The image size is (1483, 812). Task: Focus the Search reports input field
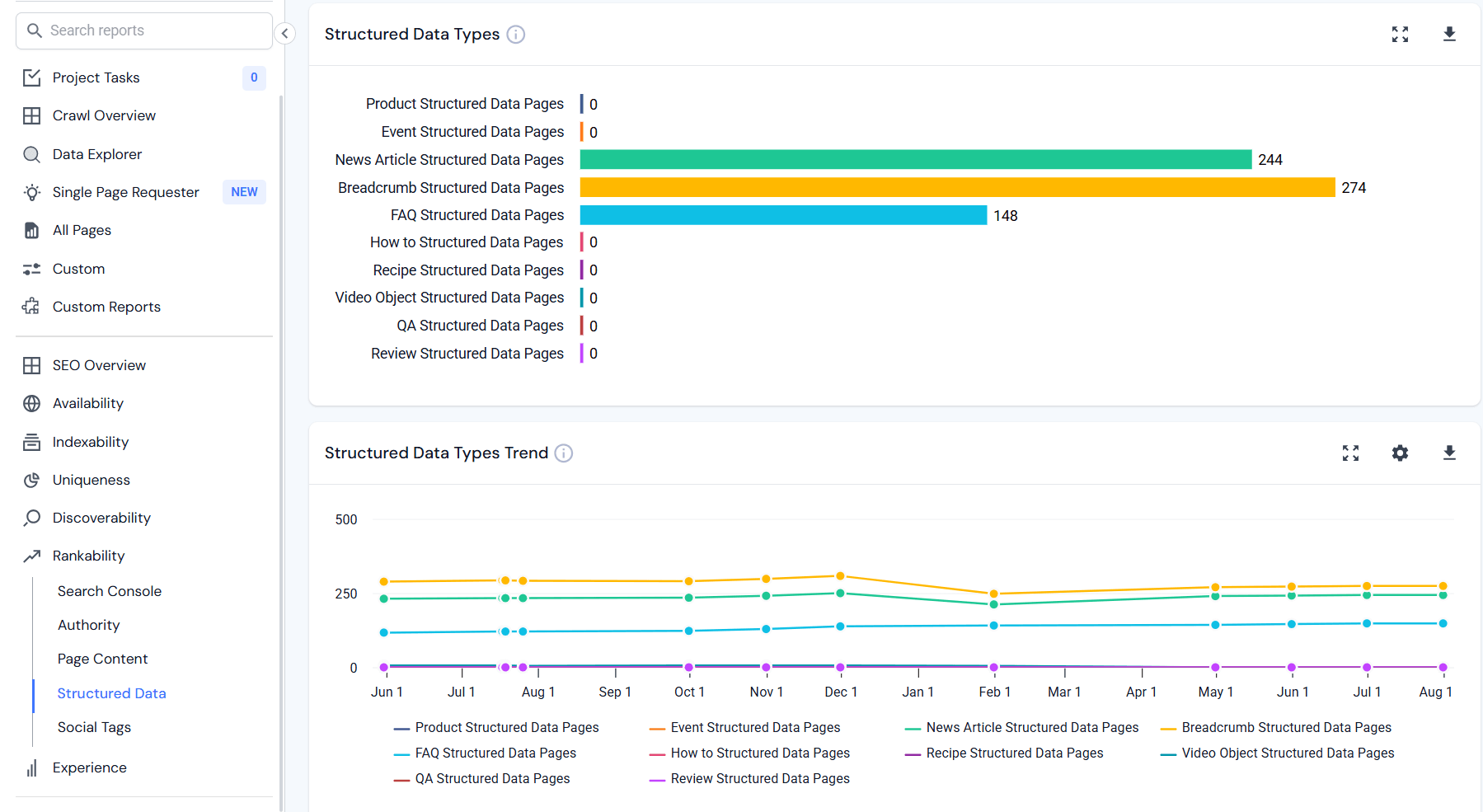(144, 31)
